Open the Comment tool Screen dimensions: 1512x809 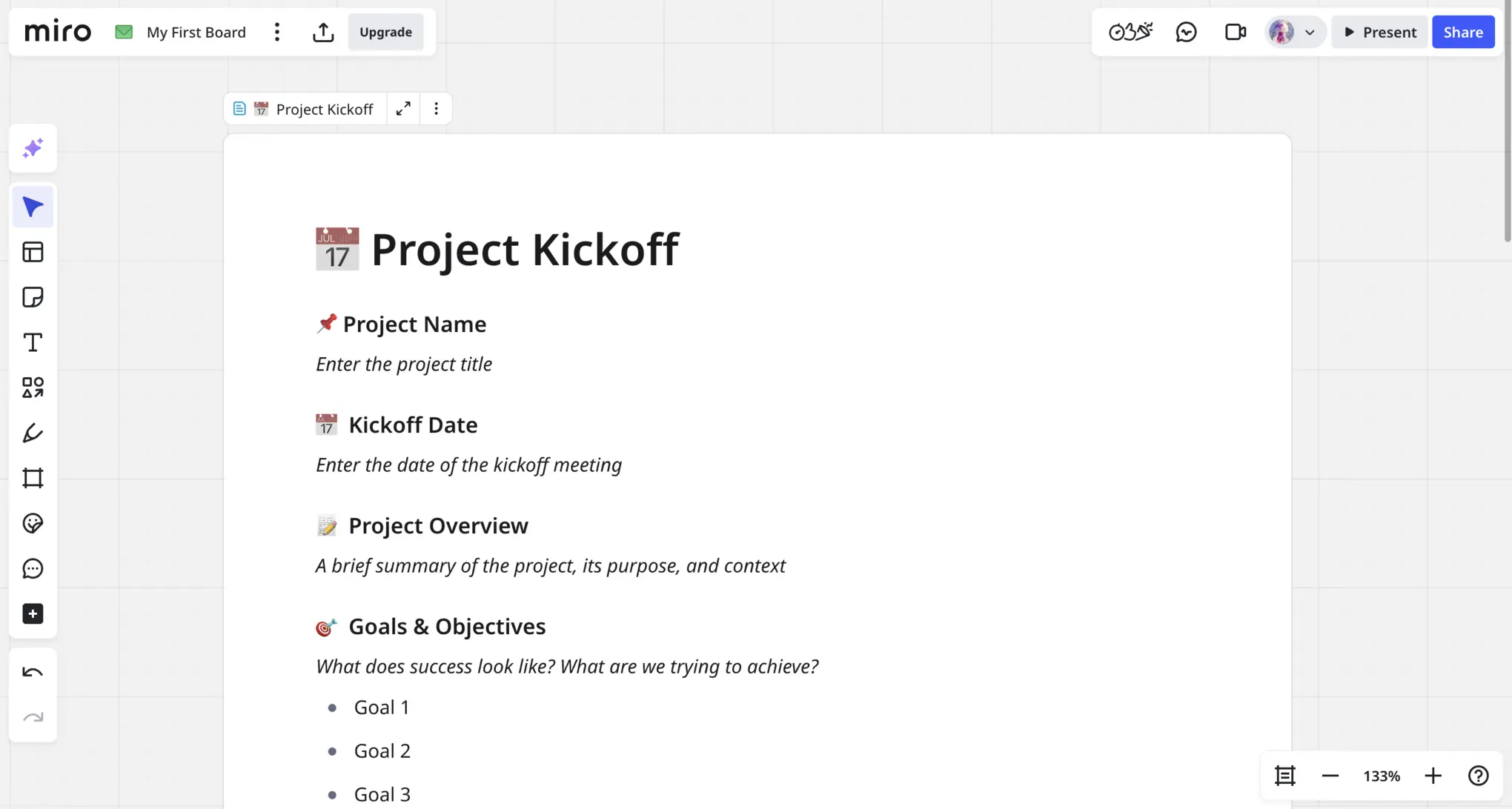(x=33, y=568)
